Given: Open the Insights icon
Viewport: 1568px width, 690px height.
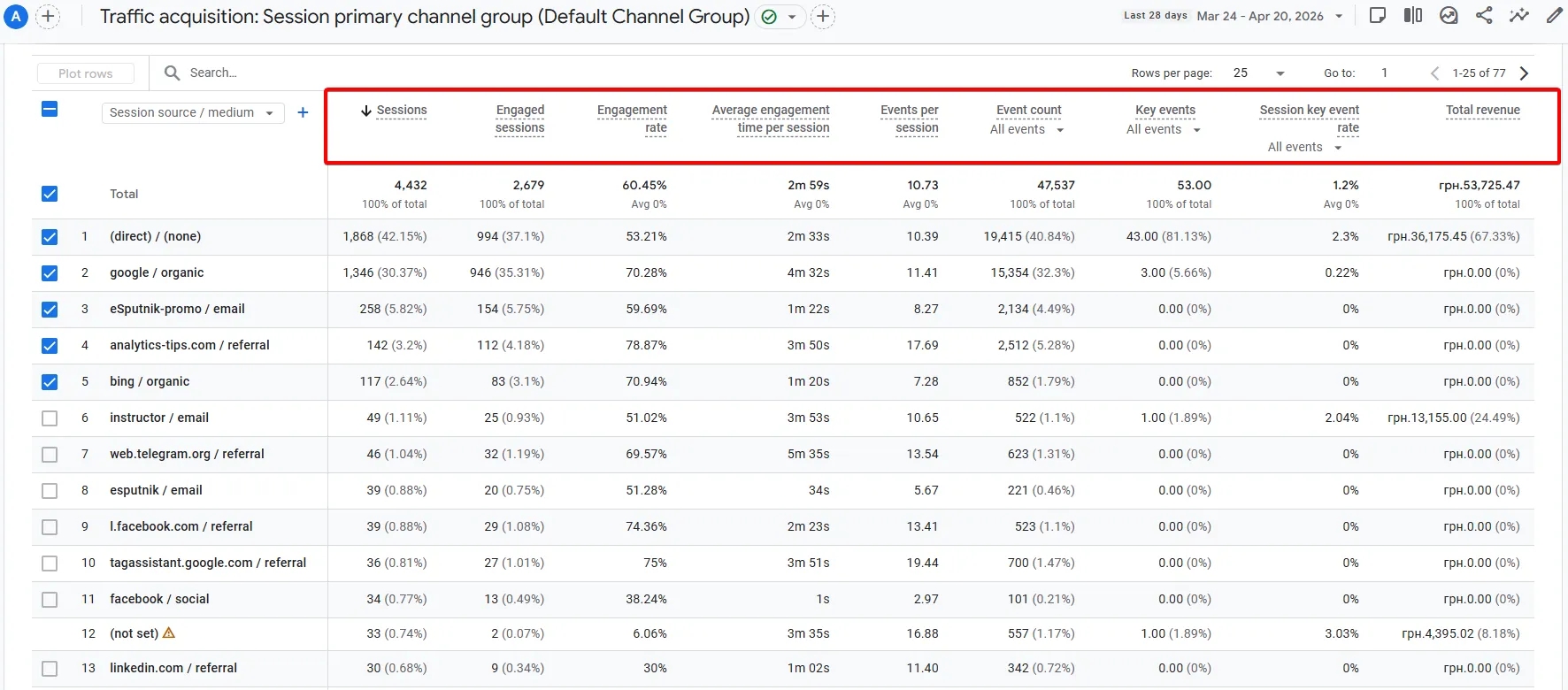Looking at the screenshot, I should (x=1449, y=15).
